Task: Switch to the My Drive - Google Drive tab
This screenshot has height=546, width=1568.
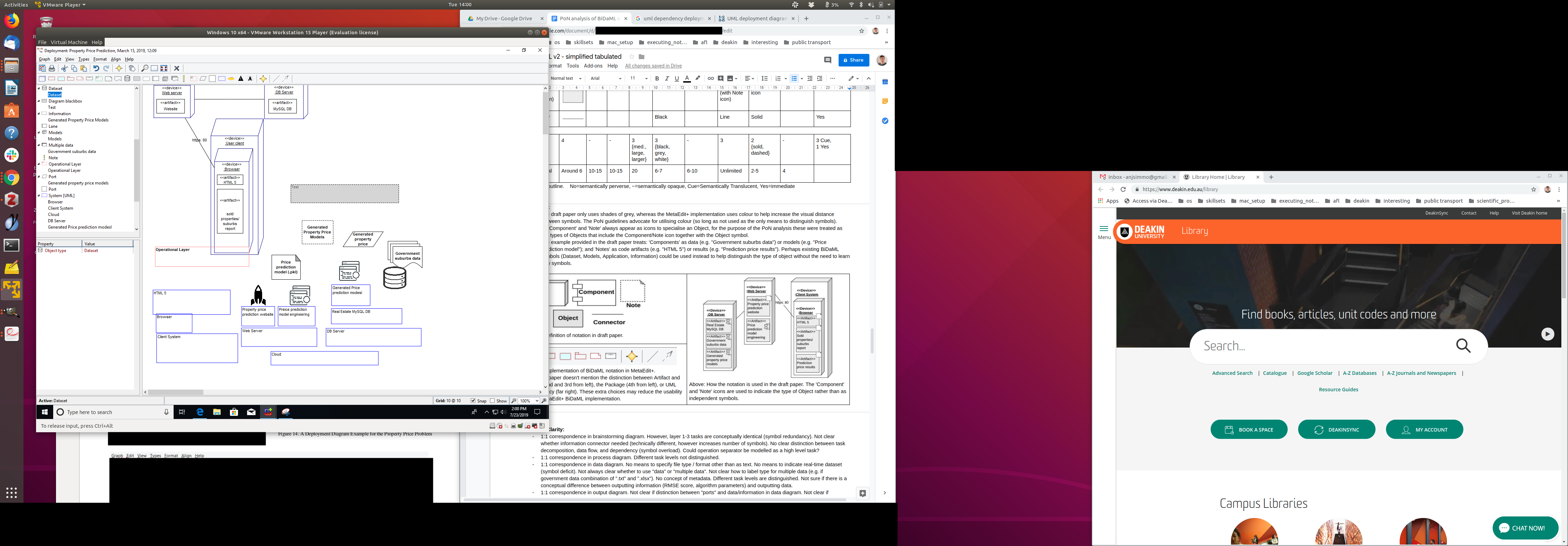Action: (503, 18)
